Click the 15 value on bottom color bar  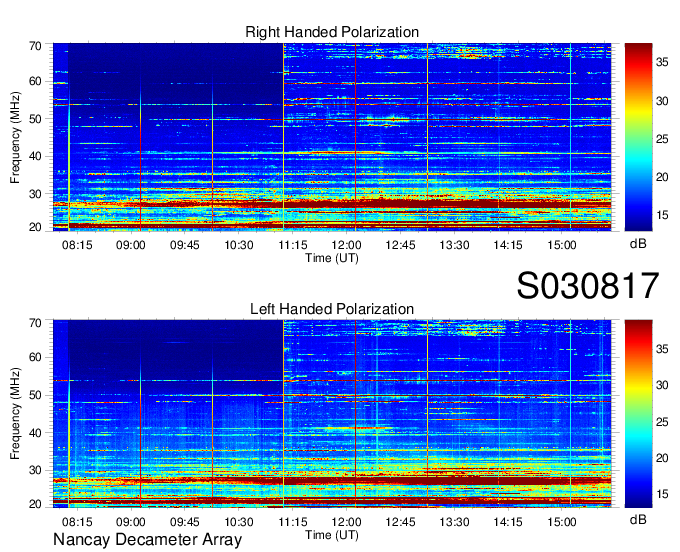tap(662, 494)
